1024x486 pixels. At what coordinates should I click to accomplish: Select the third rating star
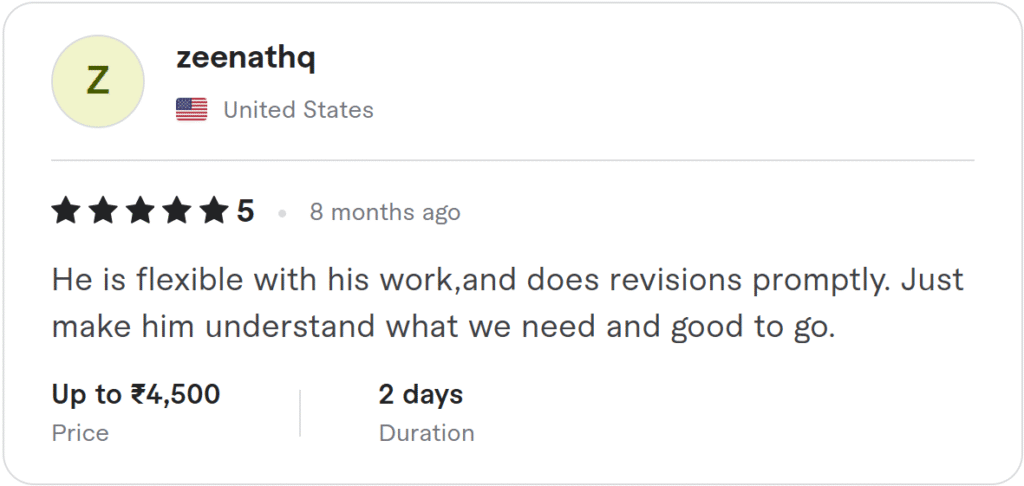tap(140, 211)
